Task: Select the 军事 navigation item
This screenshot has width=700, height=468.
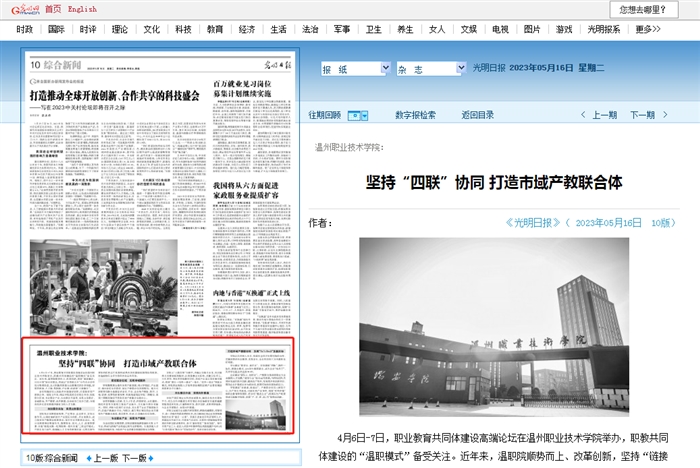Action: [342, 30]
